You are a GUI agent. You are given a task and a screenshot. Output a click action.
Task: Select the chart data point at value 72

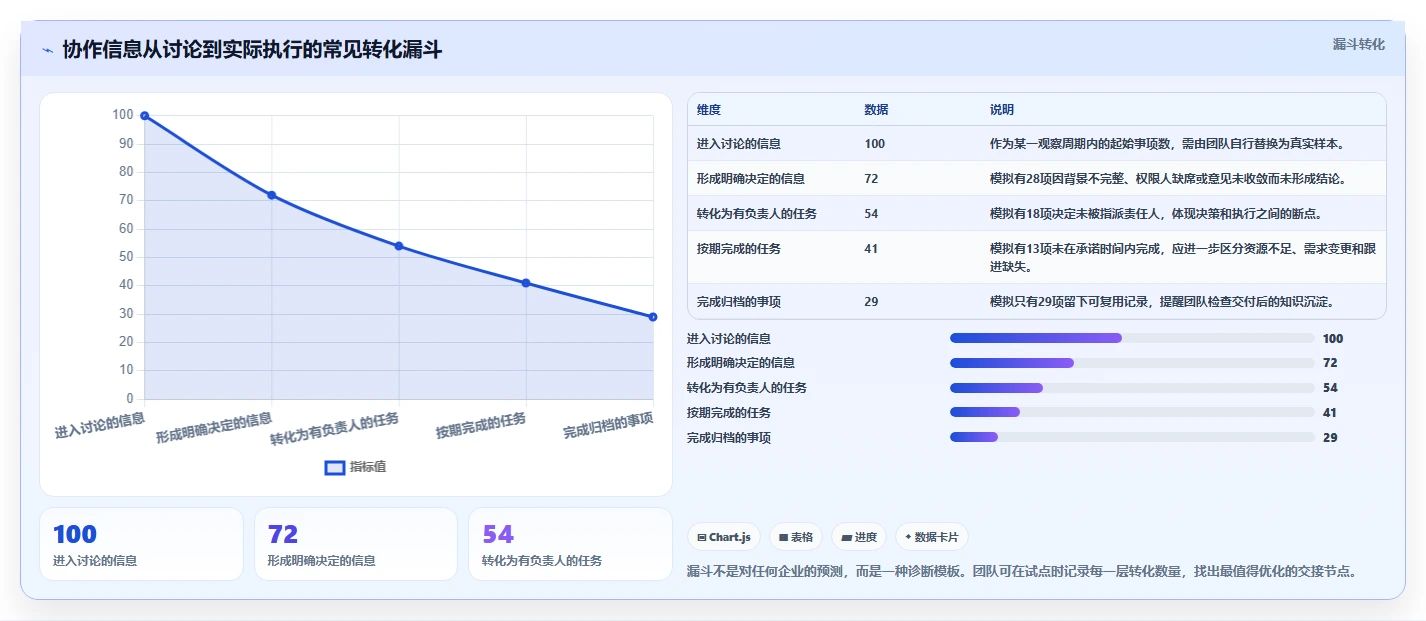[x=272, y=195]
